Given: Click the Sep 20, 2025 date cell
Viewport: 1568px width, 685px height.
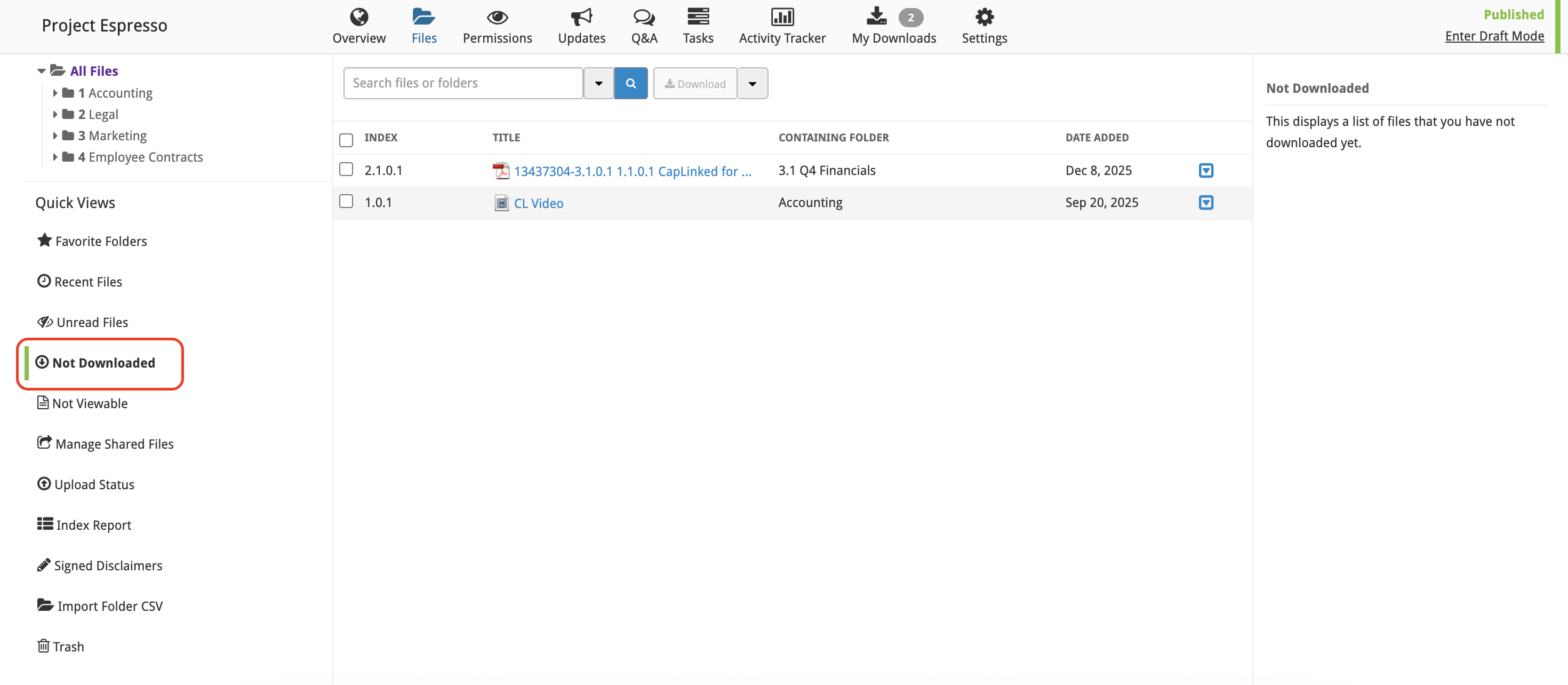Looking at the screenshot, I should pos(1101,203).
